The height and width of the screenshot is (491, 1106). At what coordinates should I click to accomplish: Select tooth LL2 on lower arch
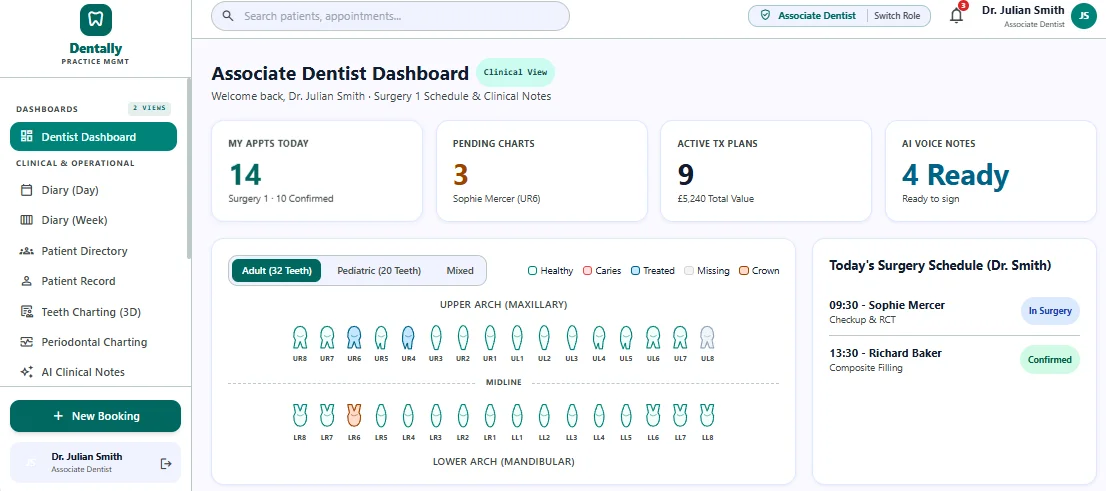(544, 415)
